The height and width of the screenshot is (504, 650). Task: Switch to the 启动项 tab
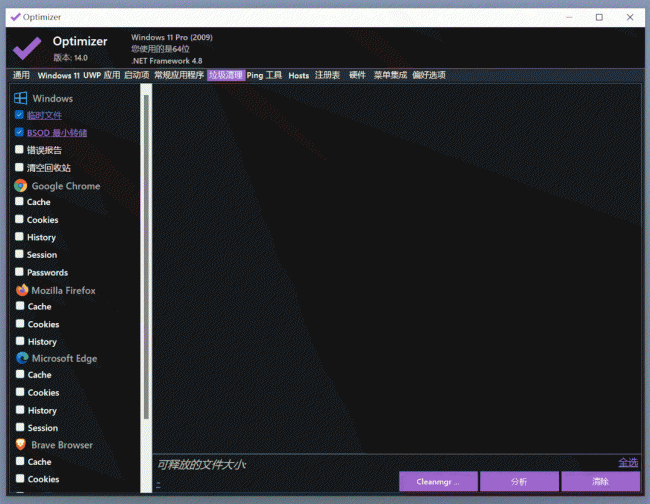tap(137, 75)
